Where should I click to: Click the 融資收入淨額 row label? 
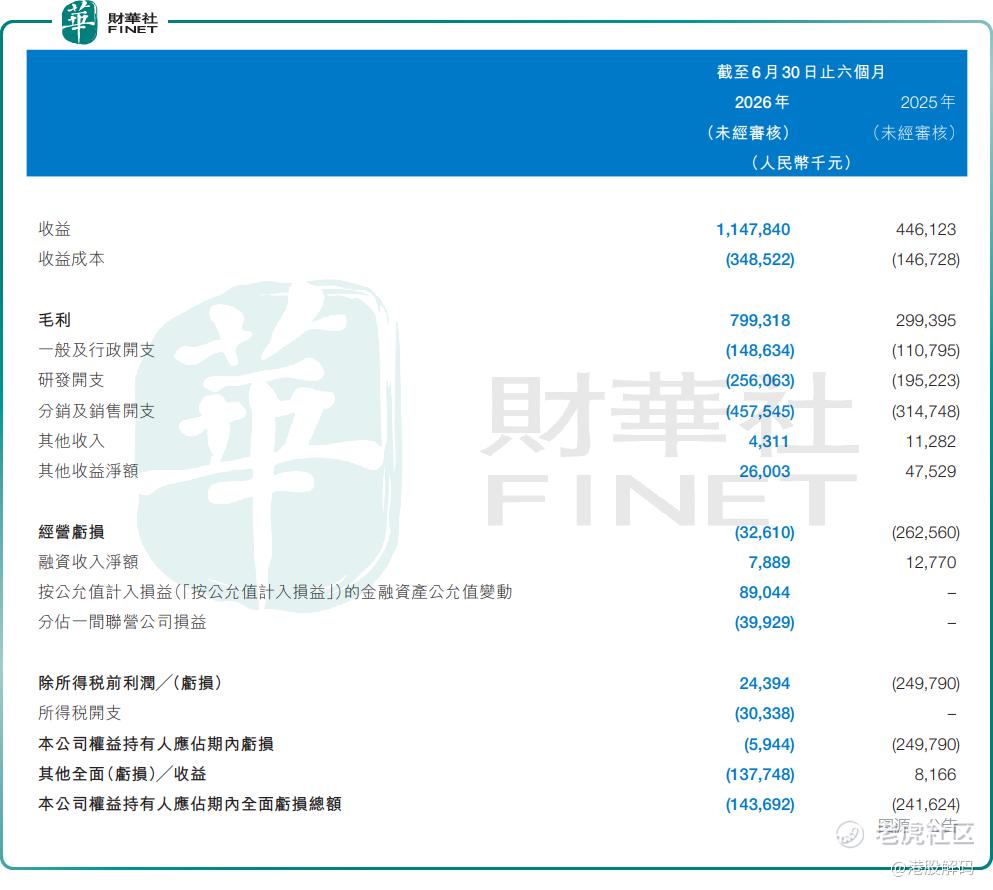pos(88,562)
